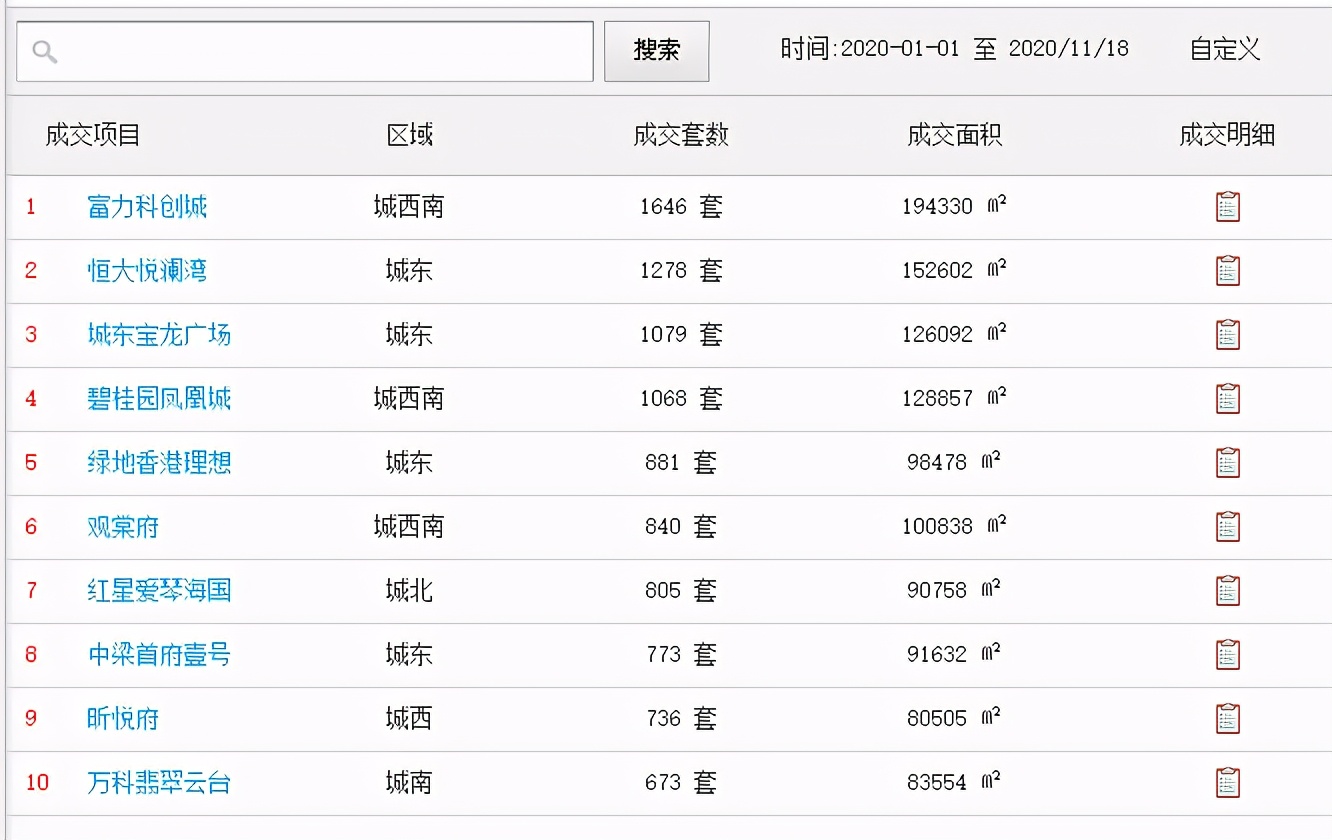Click the search input field
This screenshot has width=1332, height=840.
[x=300, y=49]
